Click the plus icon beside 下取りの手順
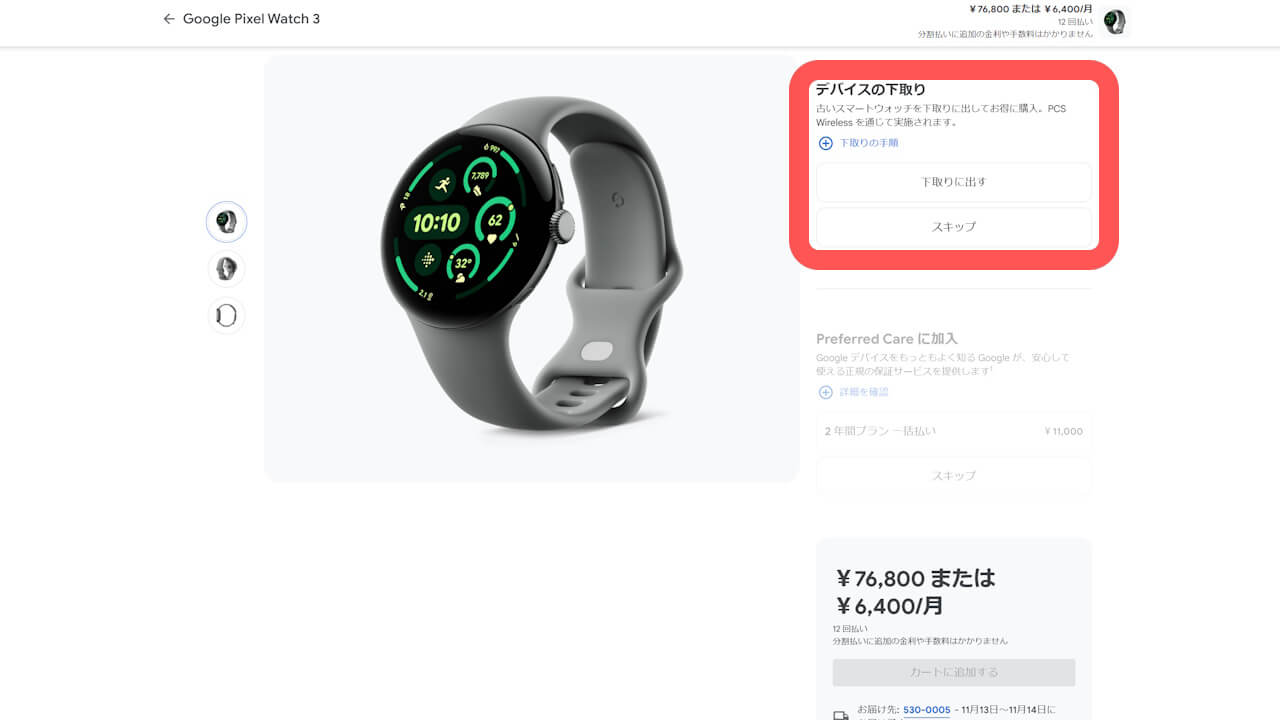Image resolution: width=1280 pixels, height=720 pixels. 826,143
